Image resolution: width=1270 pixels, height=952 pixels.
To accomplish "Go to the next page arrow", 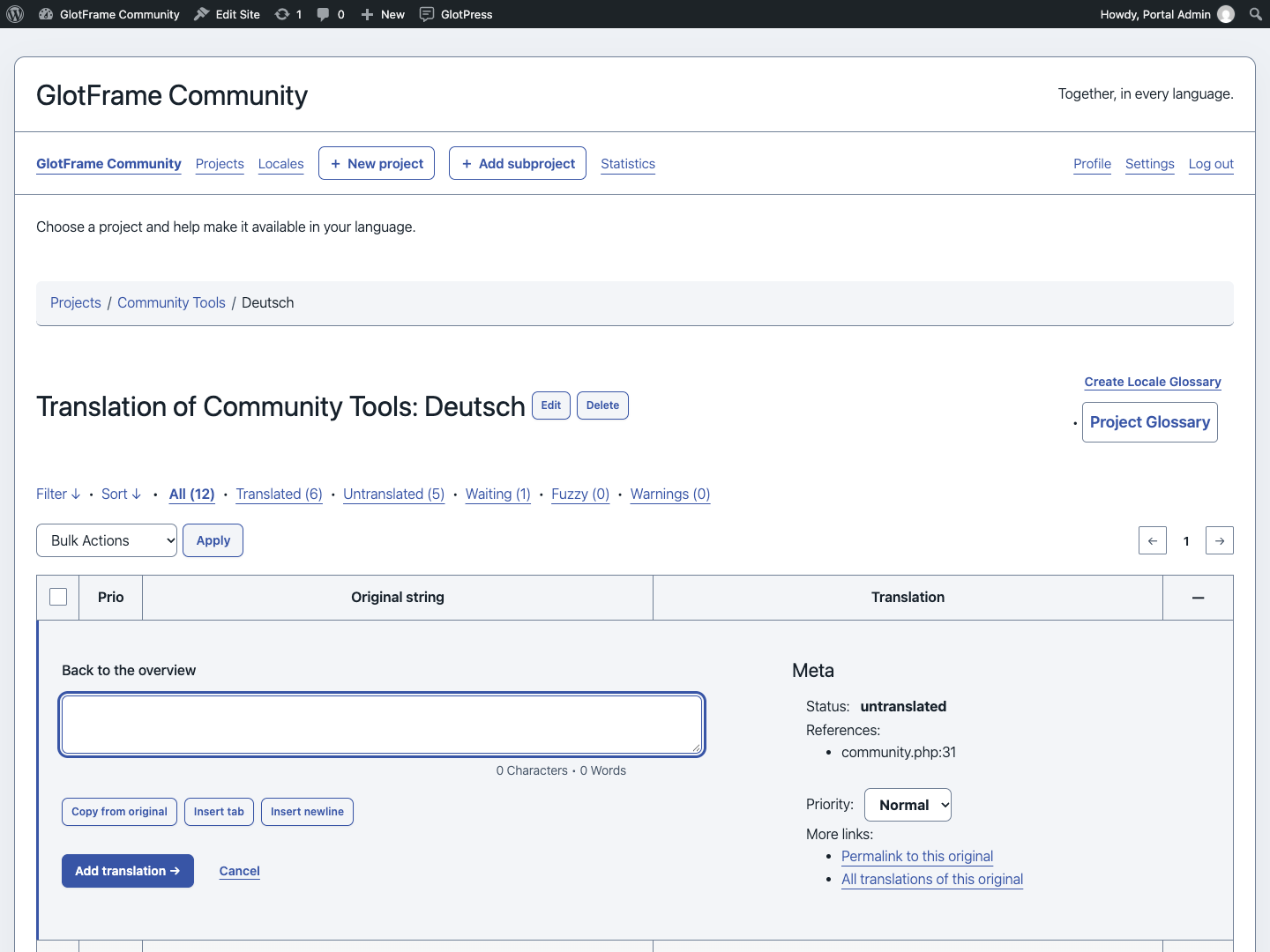I will tap(1220, 540).
